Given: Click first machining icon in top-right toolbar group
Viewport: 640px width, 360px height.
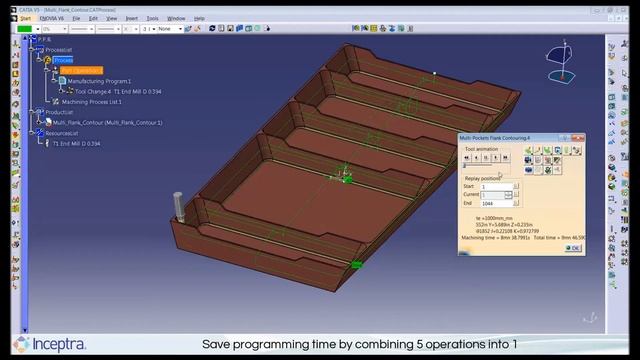Looking at the screenshot, I should point(356,28).
